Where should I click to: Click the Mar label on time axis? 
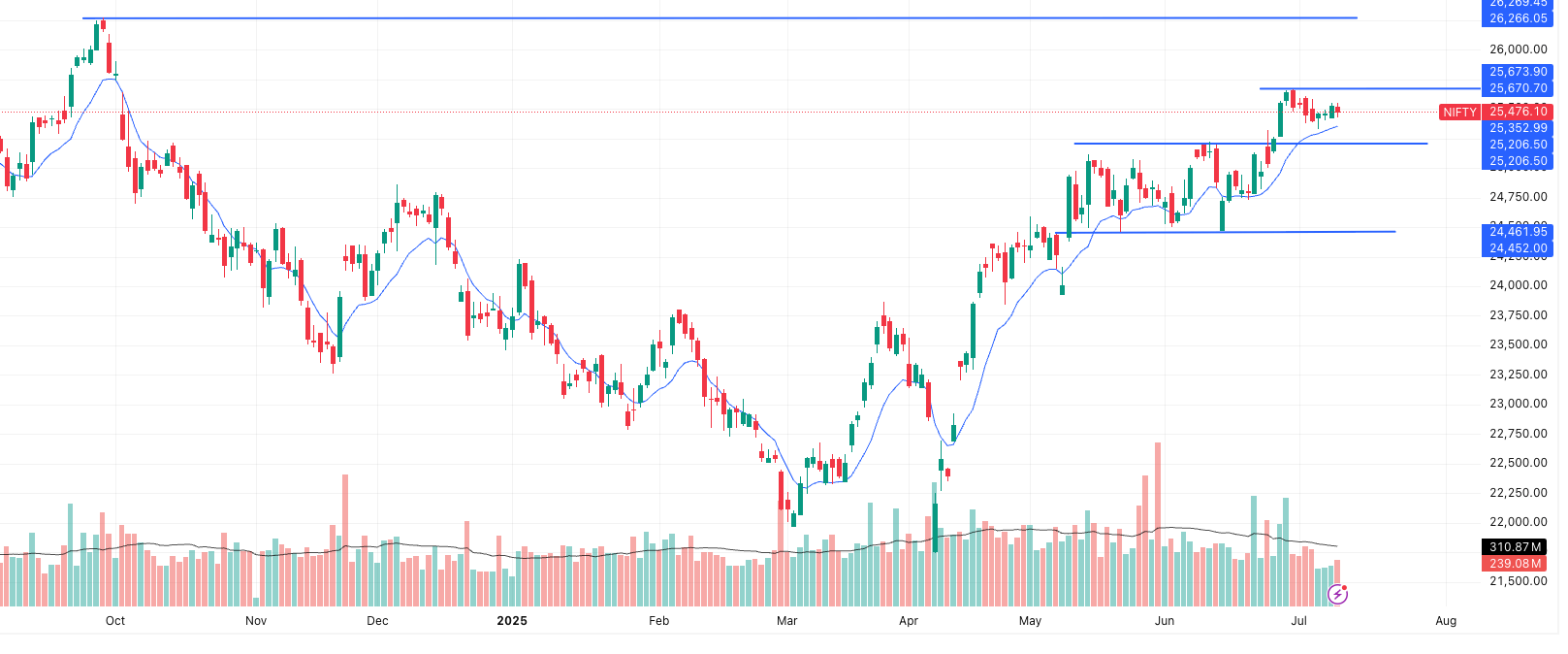(787, 621)
